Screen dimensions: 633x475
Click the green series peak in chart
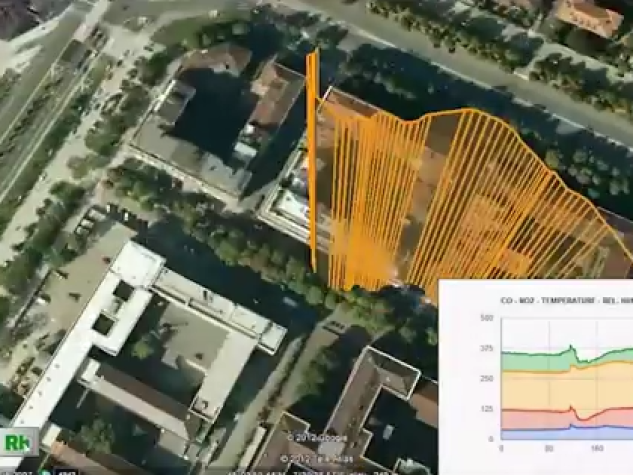(x=571, y=347)
